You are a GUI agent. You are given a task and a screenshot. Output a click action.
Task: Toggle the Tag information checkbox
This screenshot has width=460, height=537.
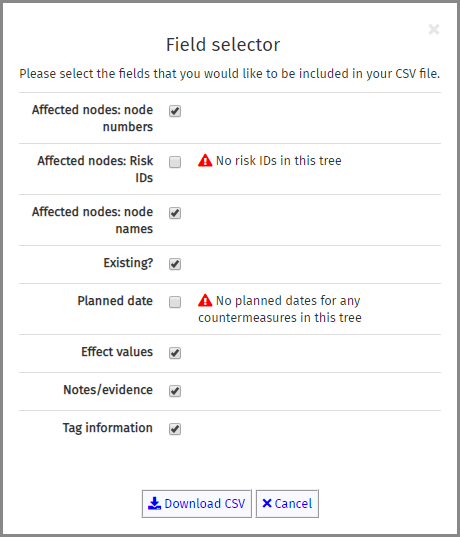click(175, 429)
